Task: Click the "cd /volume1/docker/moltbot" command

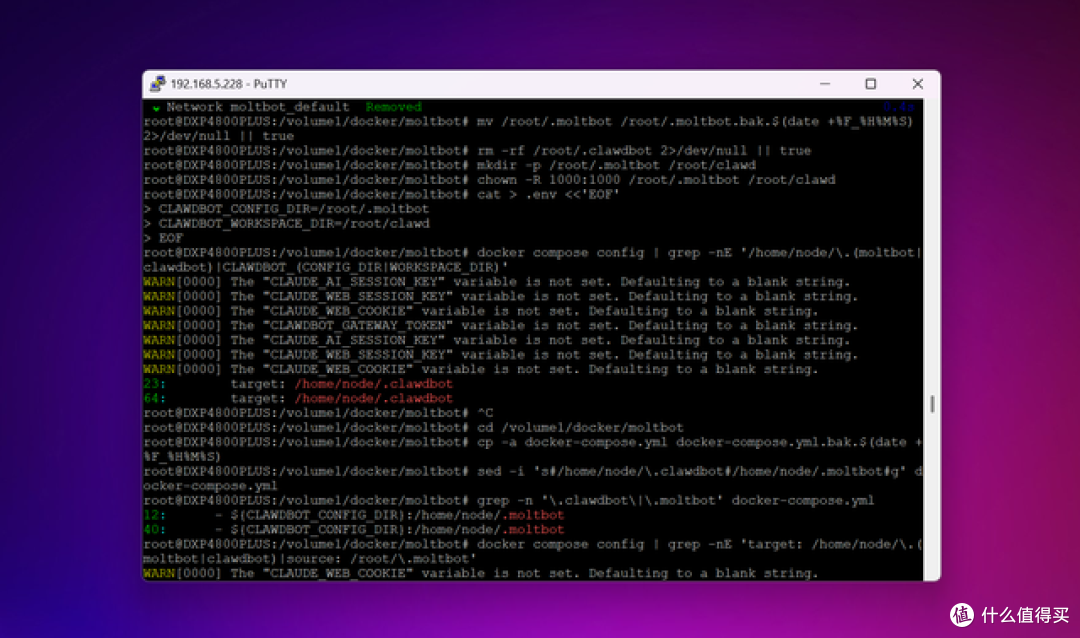Action: pyautogui.click(x=580, y=427)
